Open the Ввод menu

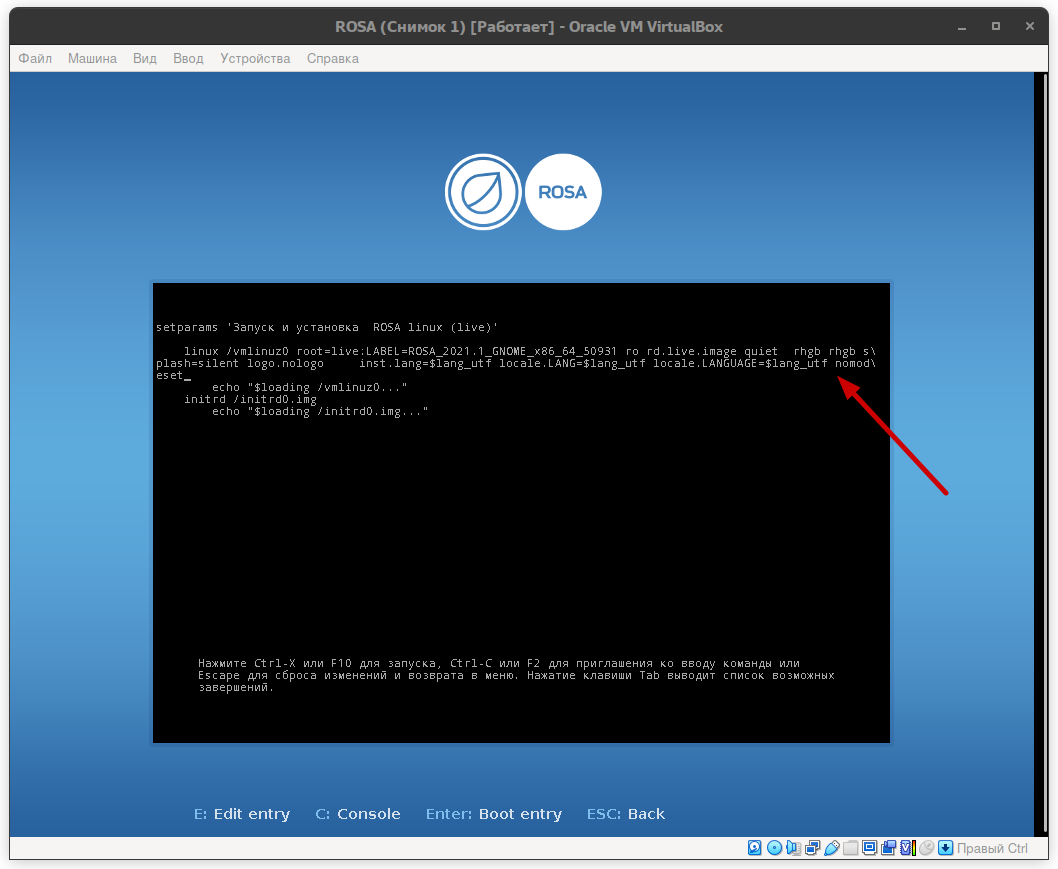(188, 58)
